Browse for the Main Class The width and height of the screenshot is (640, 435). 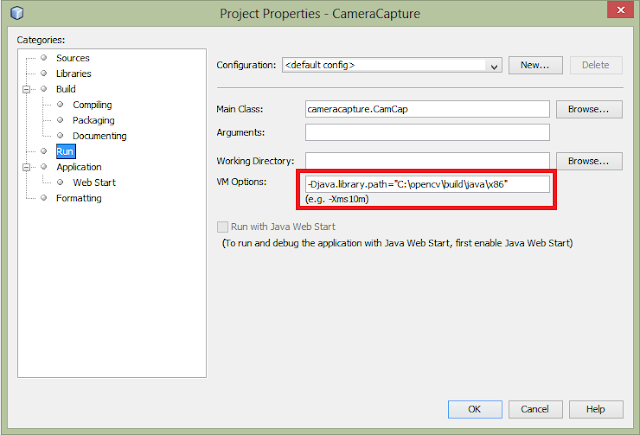589,108
